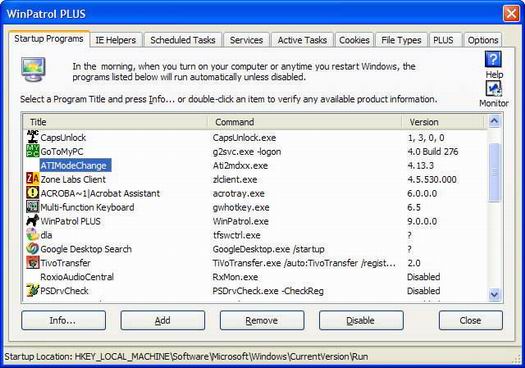Click the Google Desktop Search swirl icon
525x368 pixels.
coord(32,248)
